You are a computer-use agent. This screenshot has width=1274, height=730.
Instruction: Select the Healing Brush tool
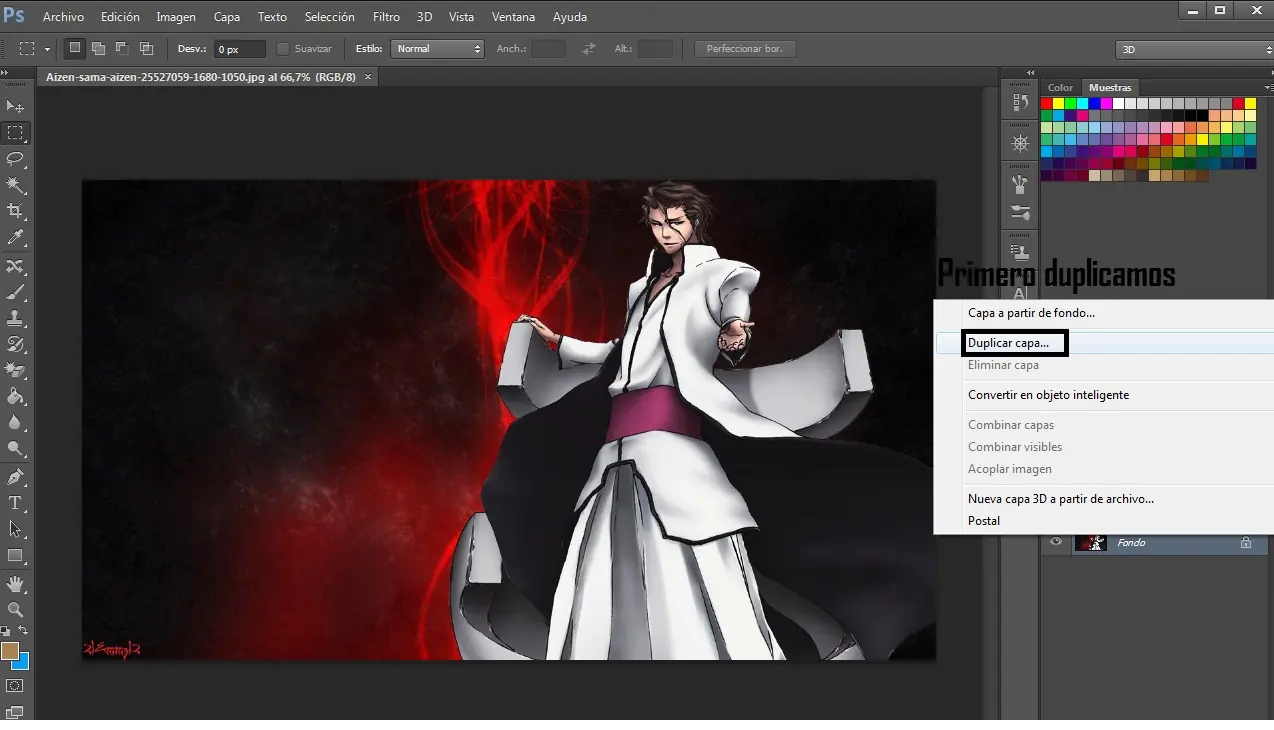pyautogui.click(x=15, y=267)
